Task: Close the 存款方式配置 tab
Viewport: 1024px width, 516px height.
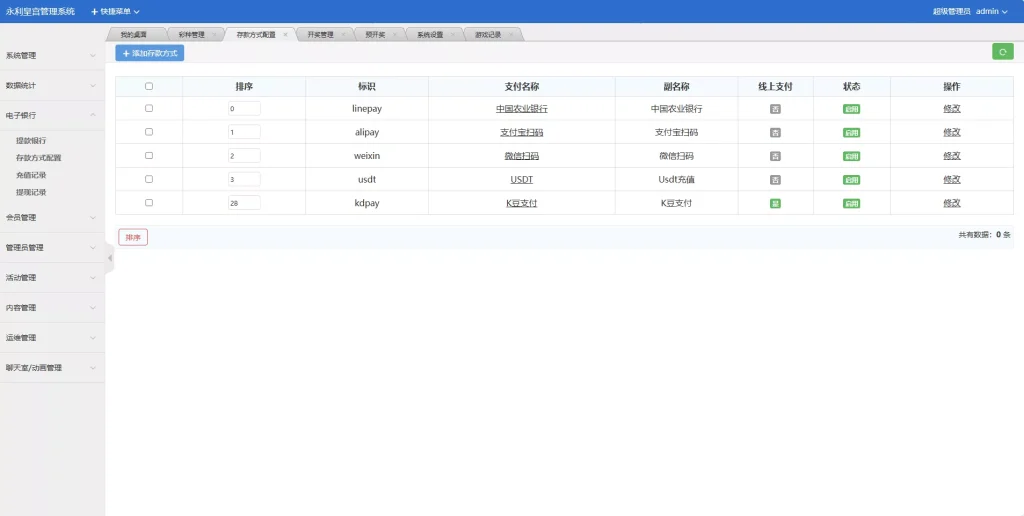Action: pyautogui.click(x=285, y=34)
